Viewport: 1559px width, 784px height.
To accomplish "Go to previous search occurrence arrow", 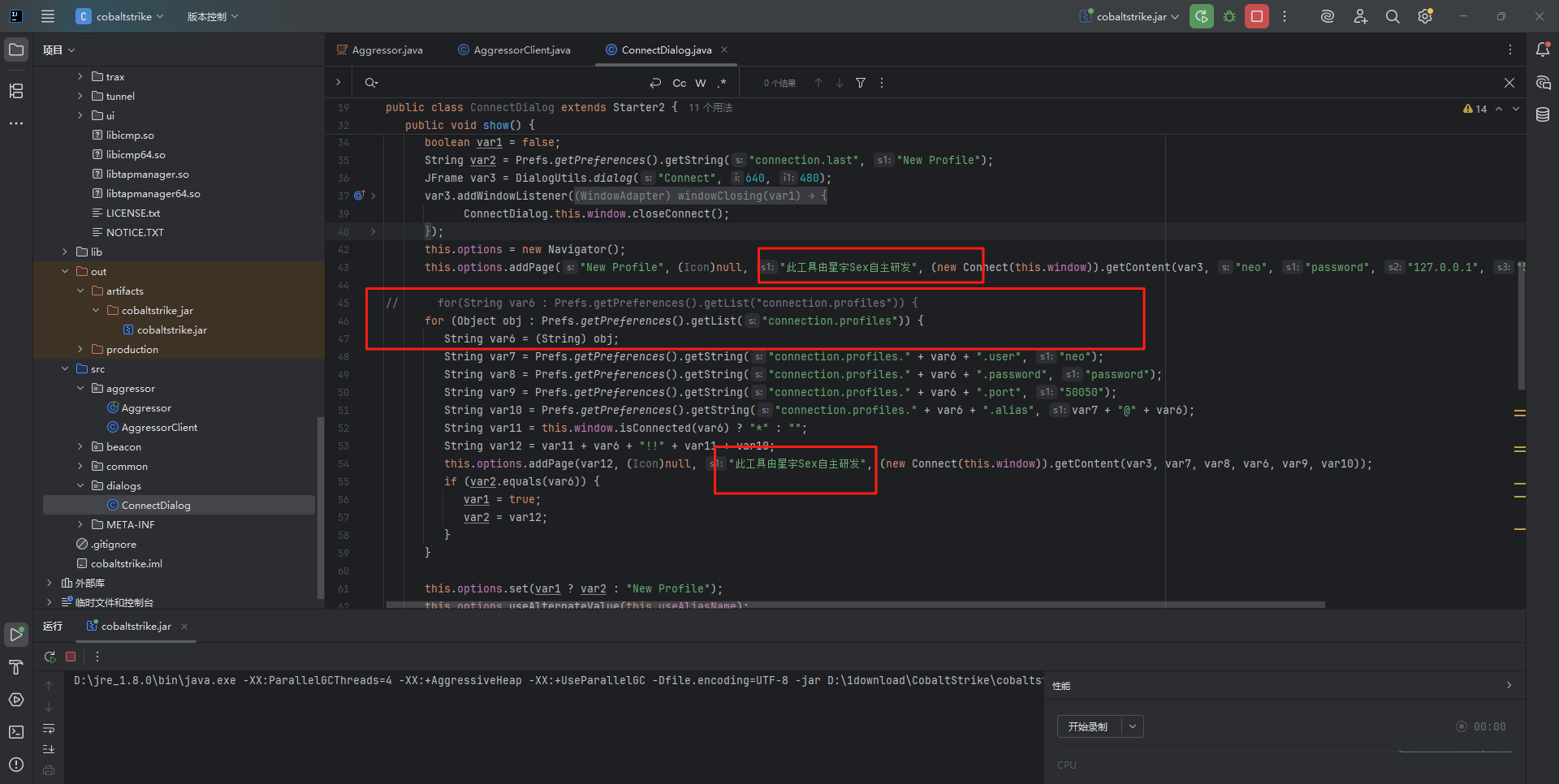I will click(x=818, y=83).
